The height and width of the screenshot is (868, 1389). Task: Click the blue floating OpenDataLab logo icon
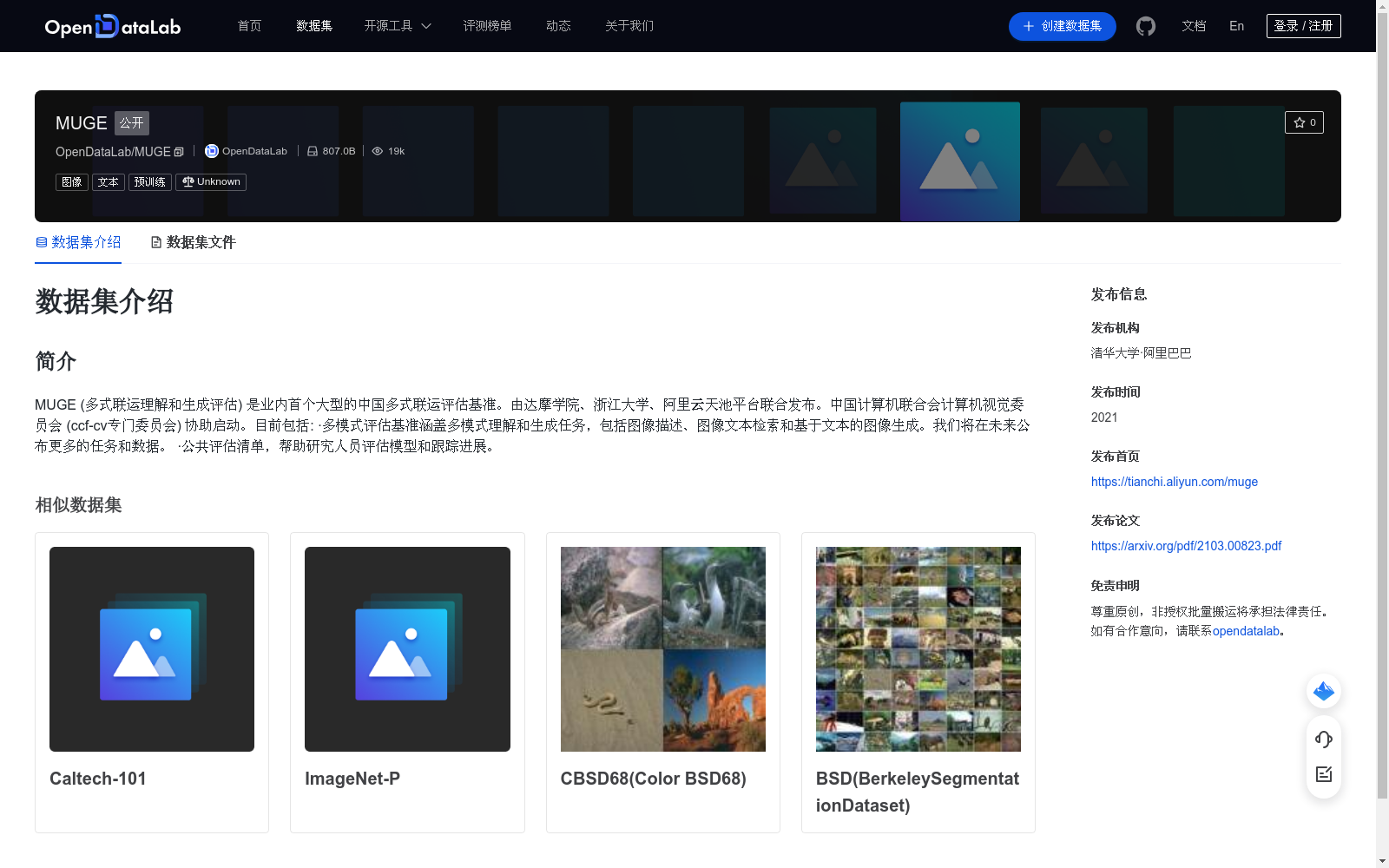(1323, 691)
